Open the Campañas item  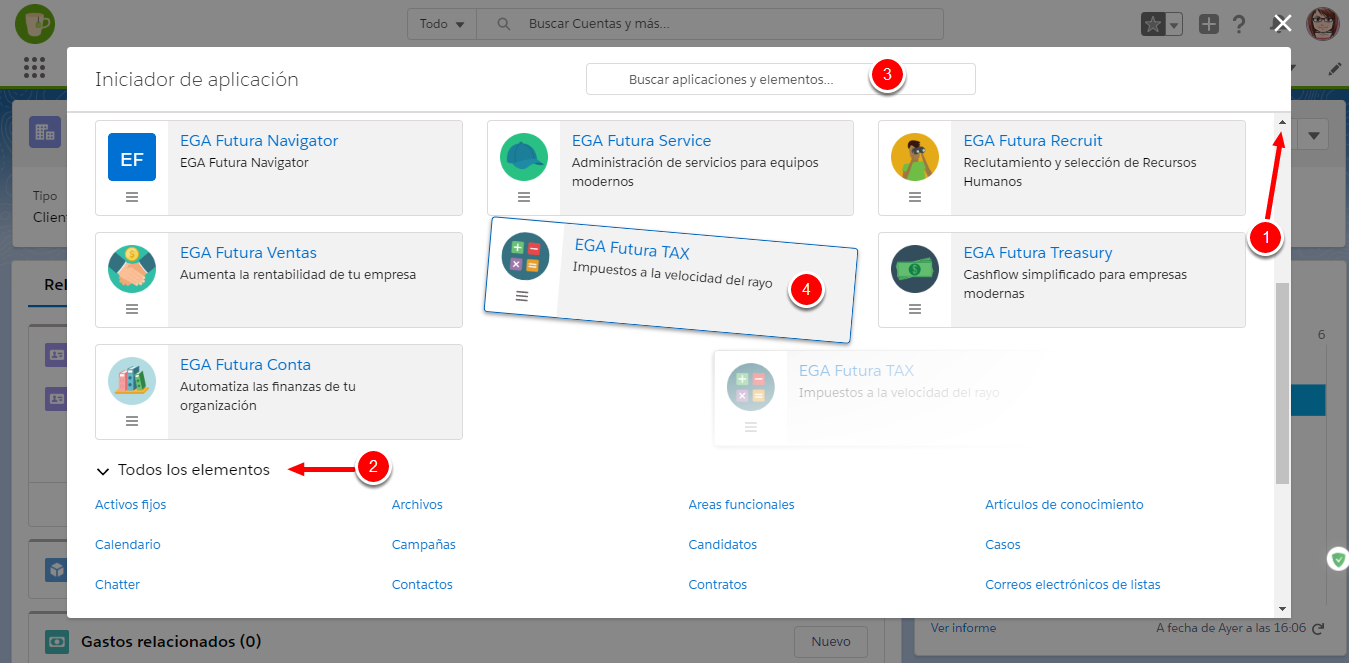[424, 545]
